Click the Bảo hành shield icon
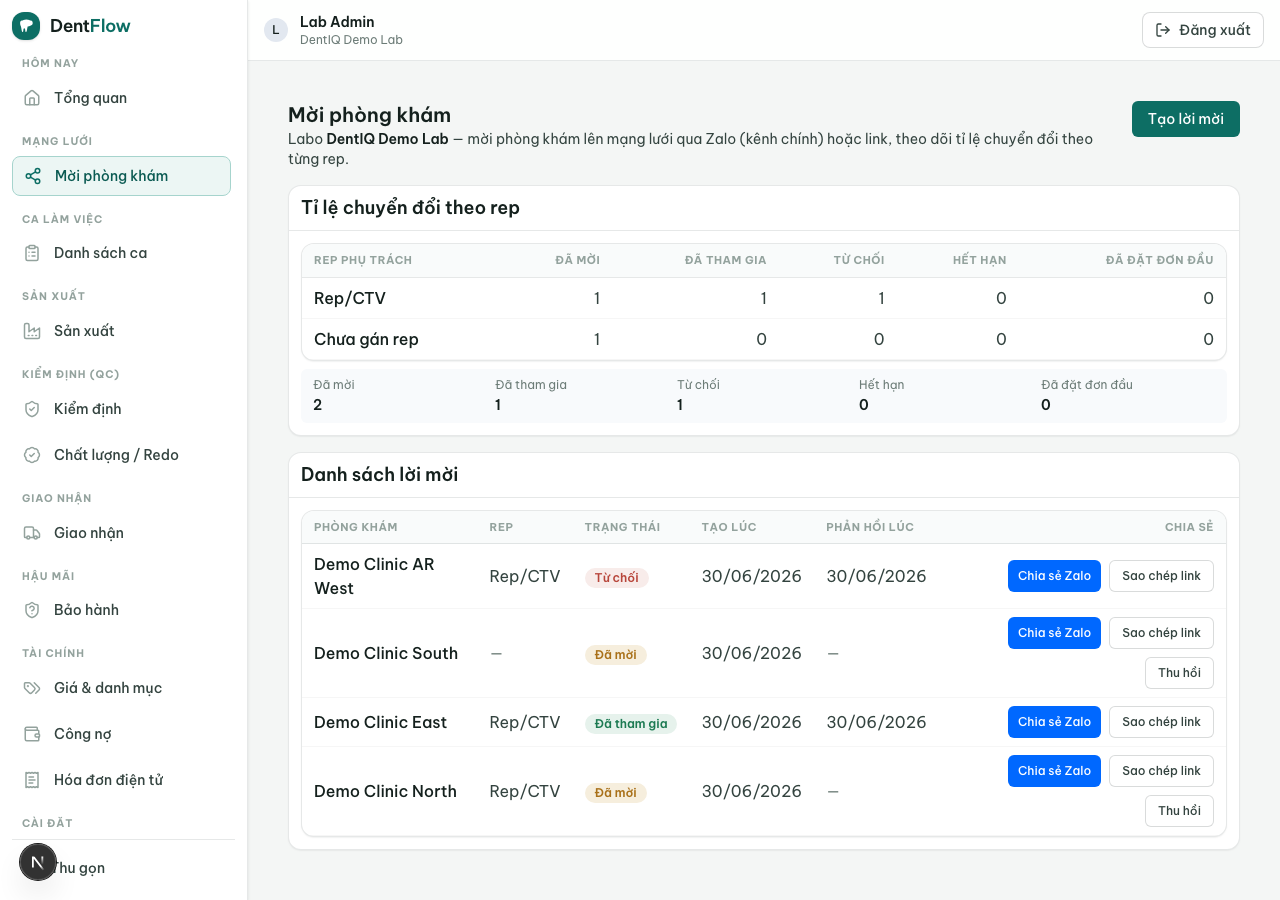Screen dimensions: 1280x900 (x=32, y=610)
